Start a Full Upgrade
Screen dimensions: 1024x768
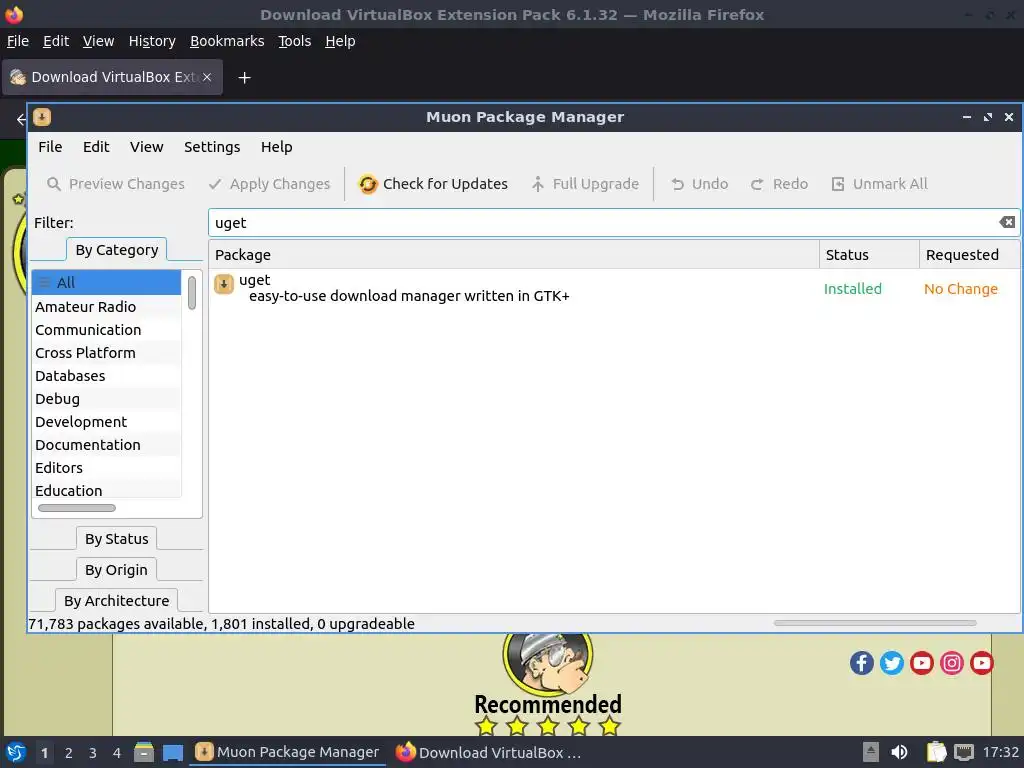(x=585, y=184)
